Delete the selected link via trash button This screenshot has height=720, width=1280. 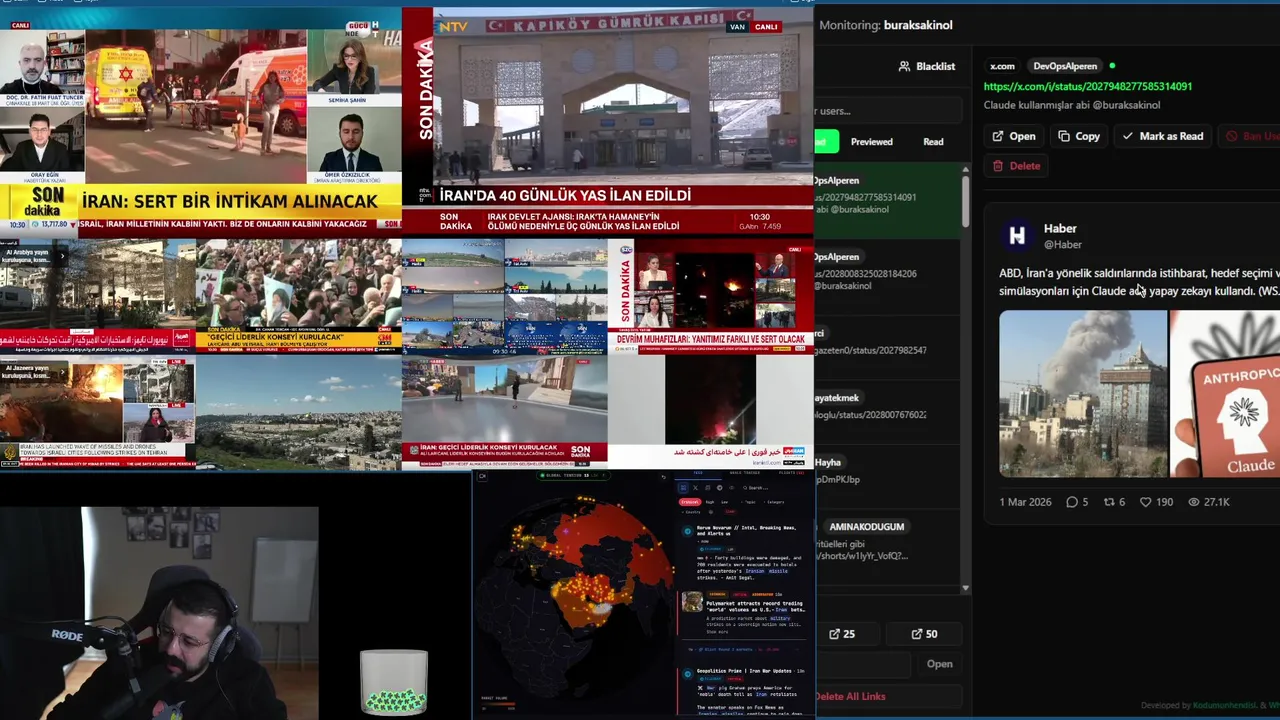click(1016, 166)
